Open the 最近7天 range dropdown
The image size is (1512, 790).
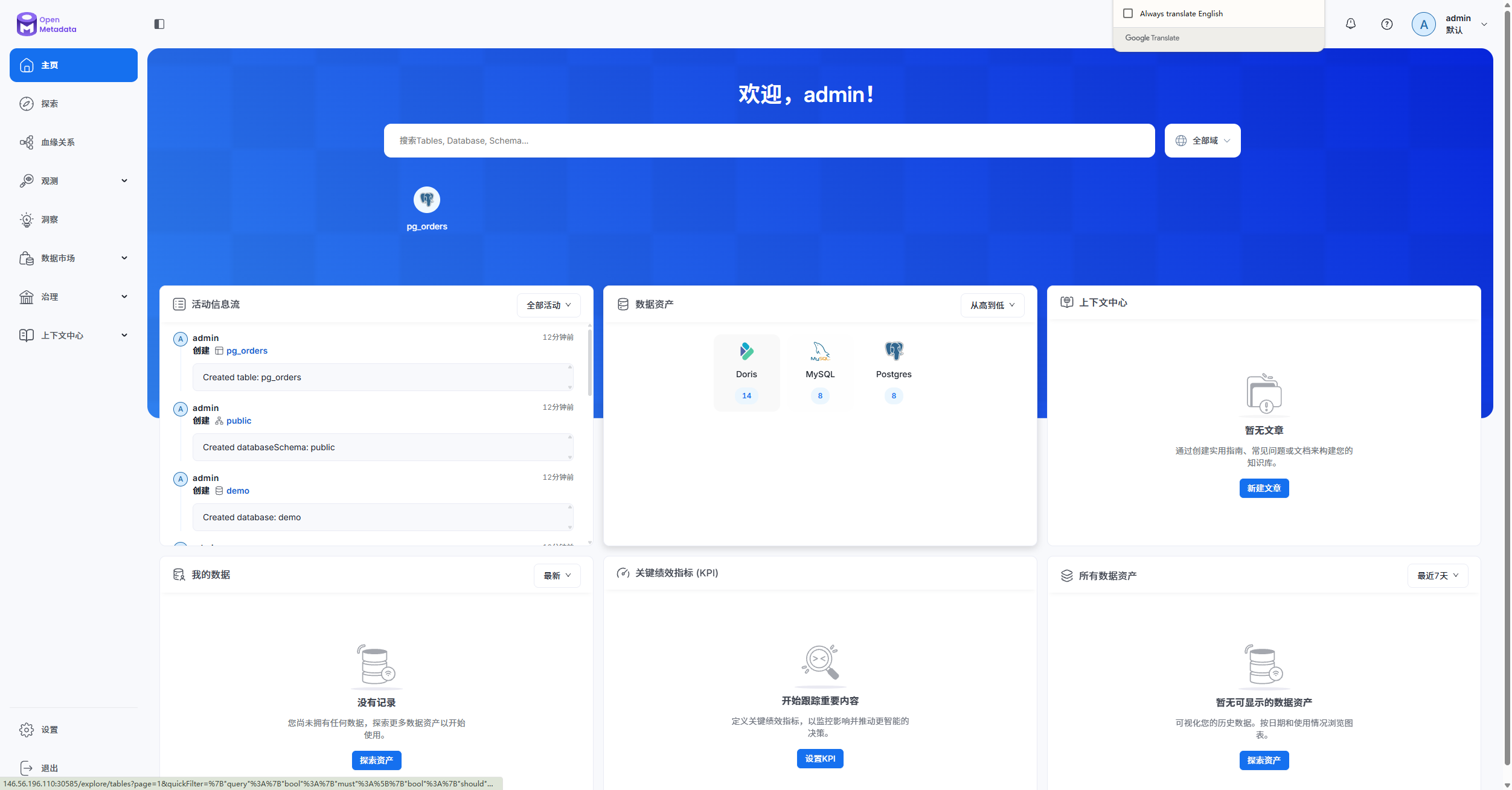tap(1438, 576)
